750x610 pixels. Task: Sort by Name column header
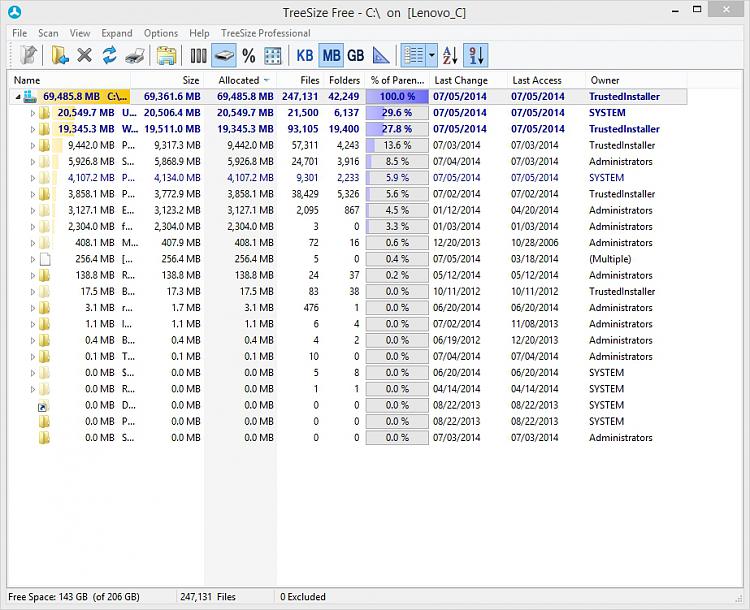(69, 80)
